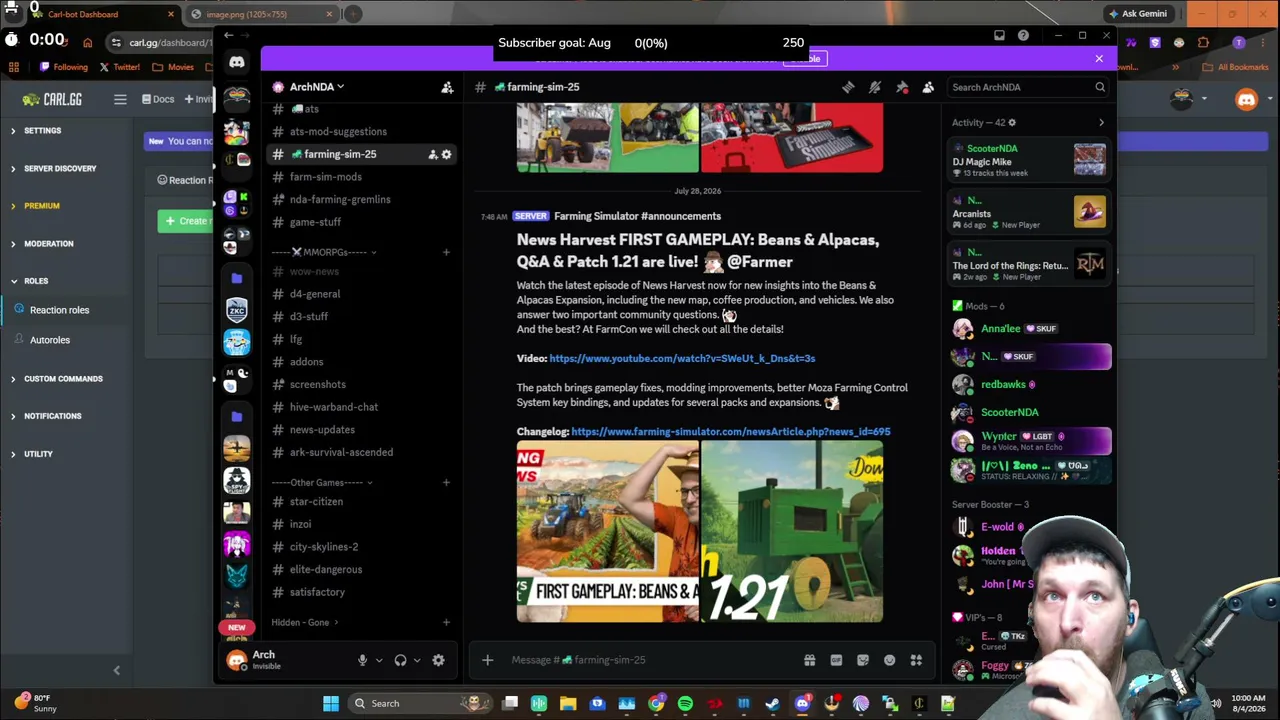Open headphones output options arrow

[x=416, y=660]
